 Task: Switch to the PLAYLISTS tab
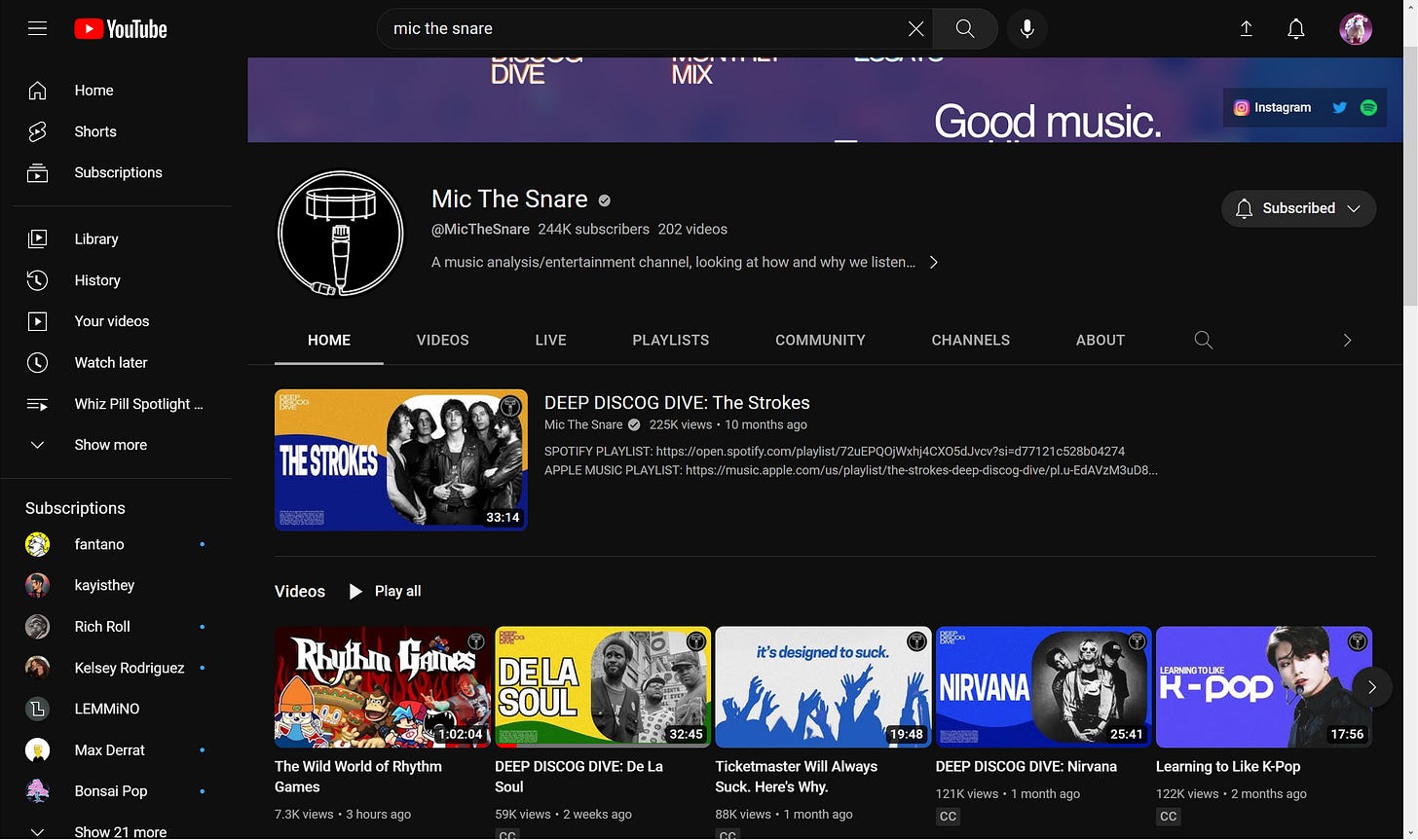(671, 340)
